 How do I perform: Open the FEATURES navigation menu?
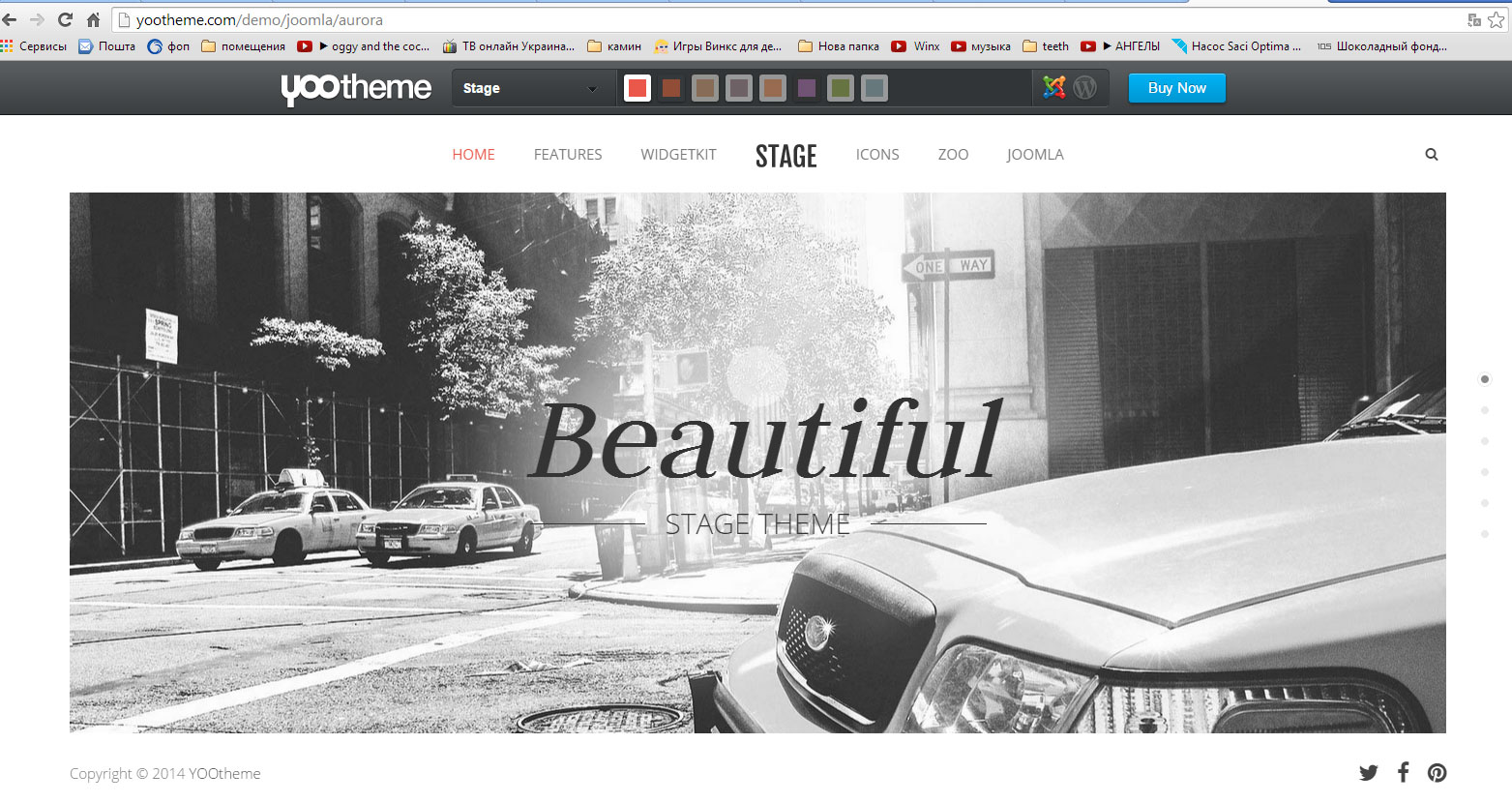tap(568, 155)
